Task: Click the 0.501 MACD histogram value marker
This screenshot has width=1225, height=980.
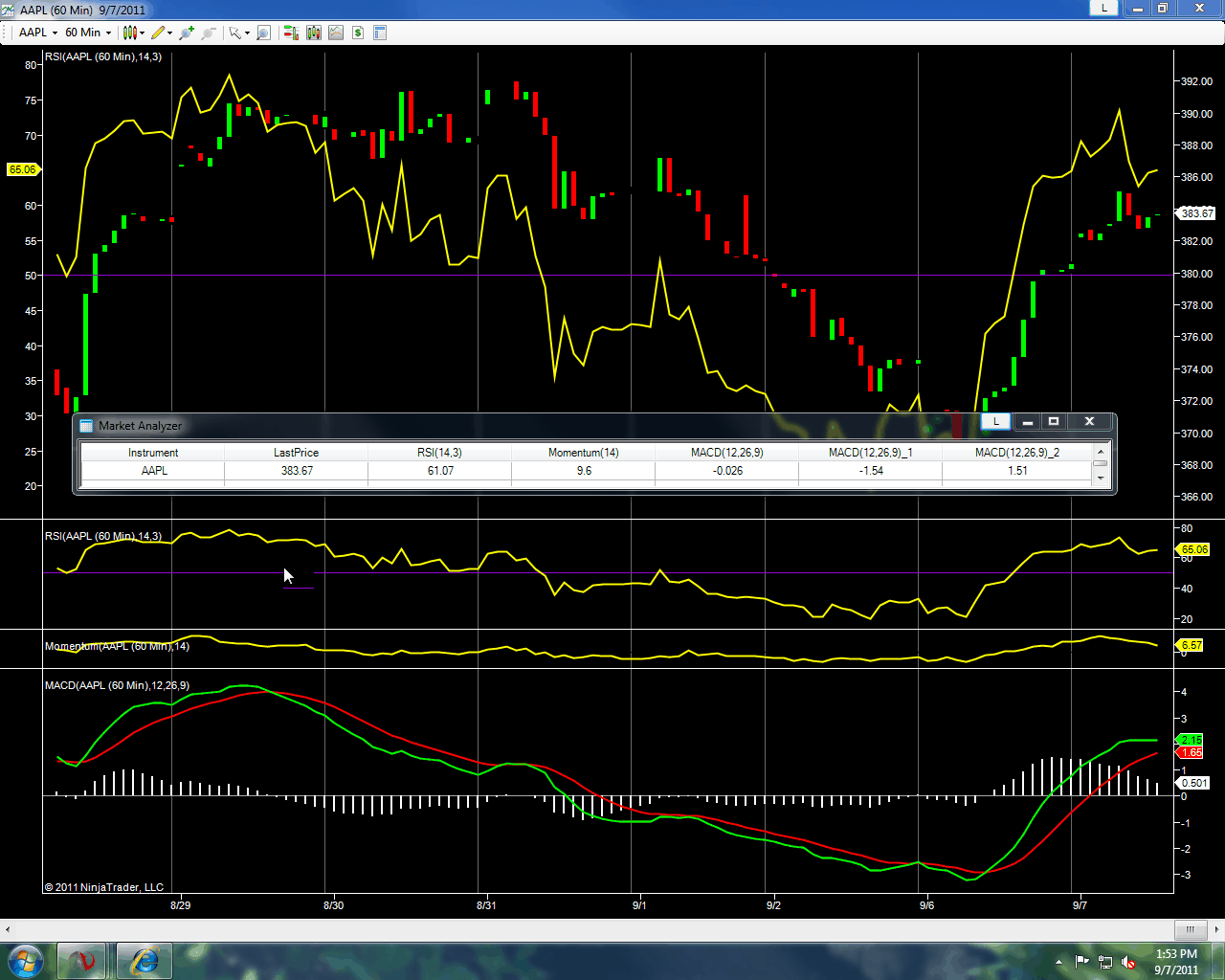Action: pyautogui.click(x=1194, y=783)
